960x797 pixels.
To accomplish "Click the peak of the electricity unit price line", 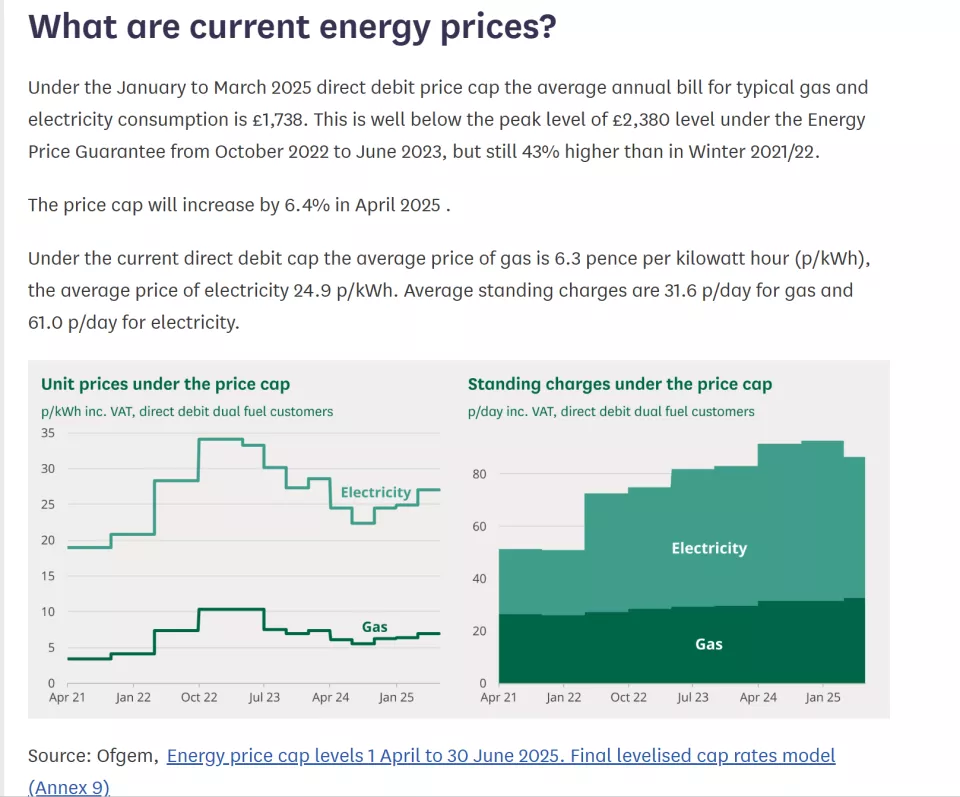I will 220,439.
